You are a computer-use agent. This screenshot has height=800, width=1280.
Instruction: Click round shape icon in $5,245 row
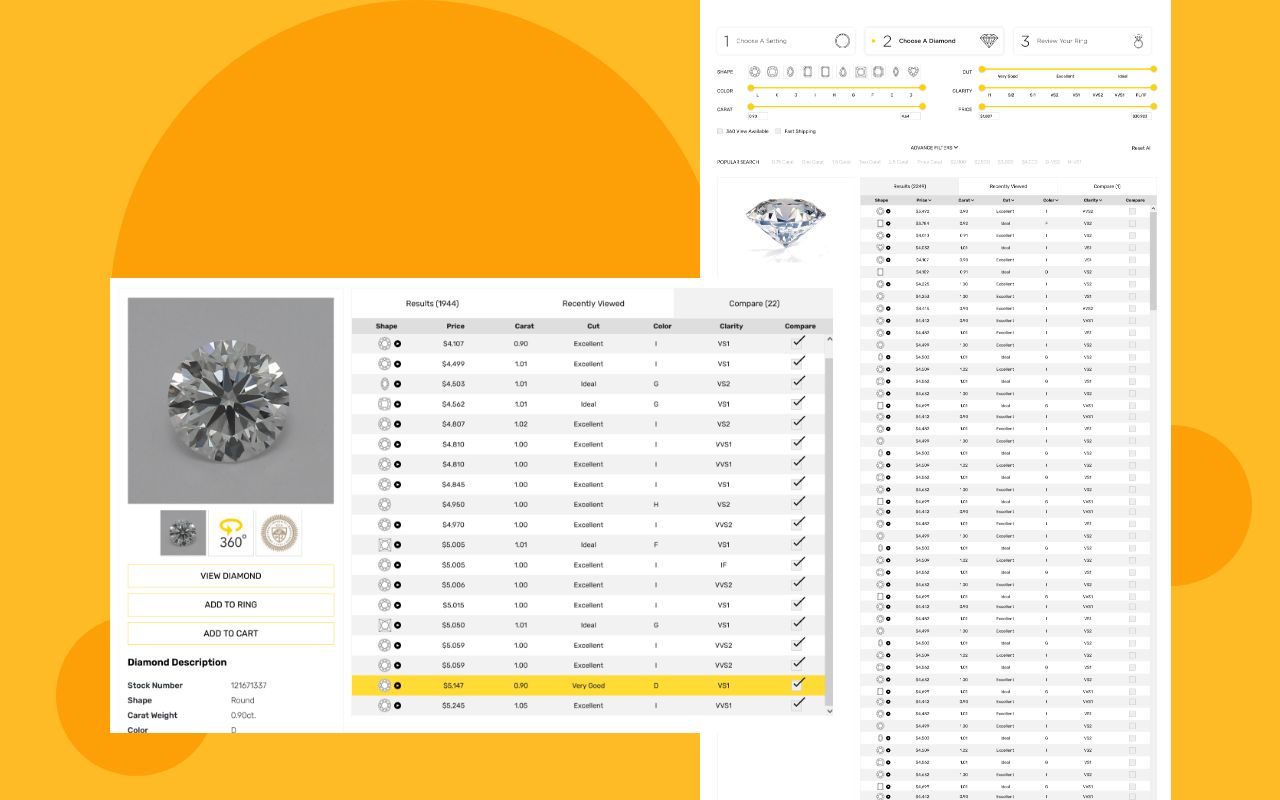coord(384,705)
